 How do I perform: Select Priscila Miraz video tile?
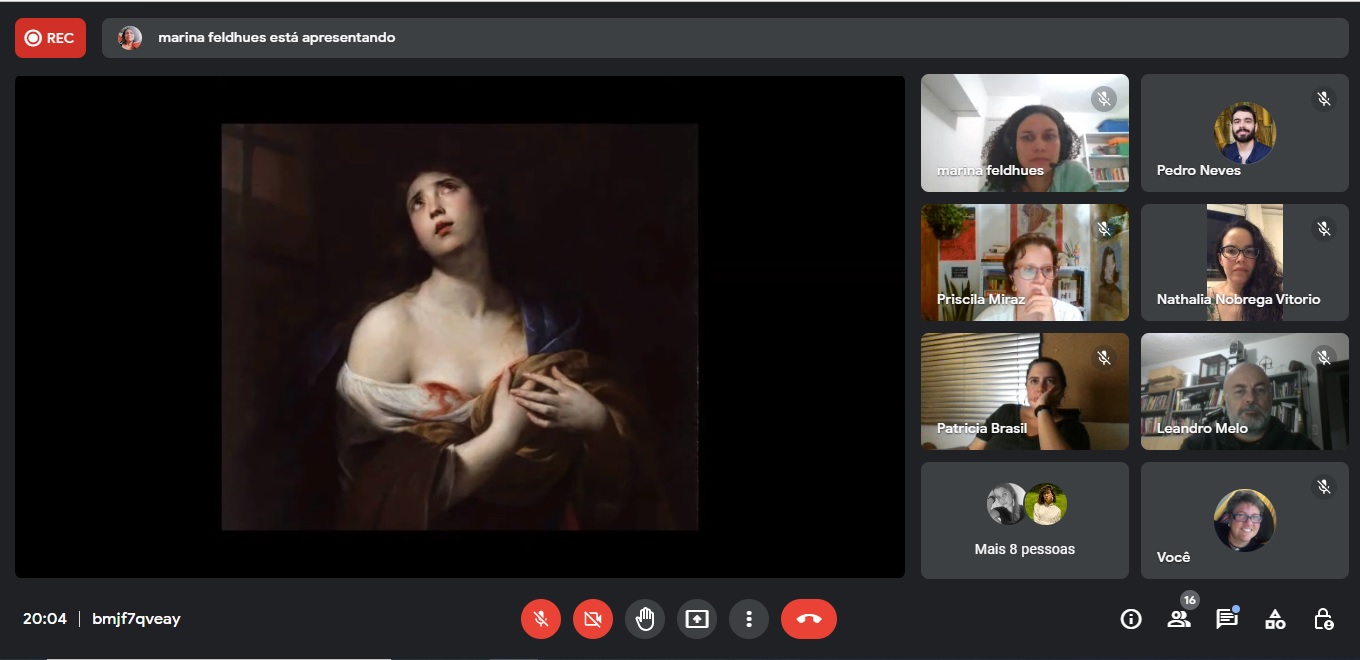1025,262
